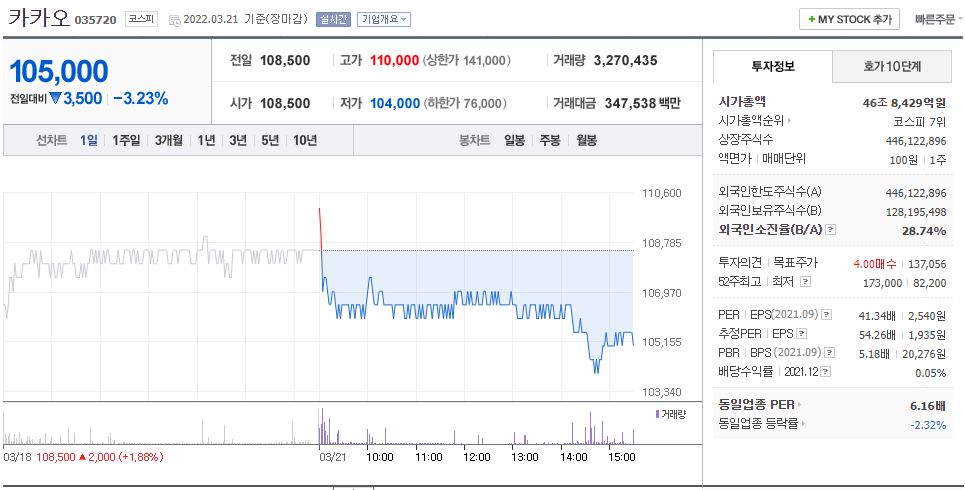This screenshot has width=965, height=490.
Task: Click the 저가 value 104,000
Action: 394,103
